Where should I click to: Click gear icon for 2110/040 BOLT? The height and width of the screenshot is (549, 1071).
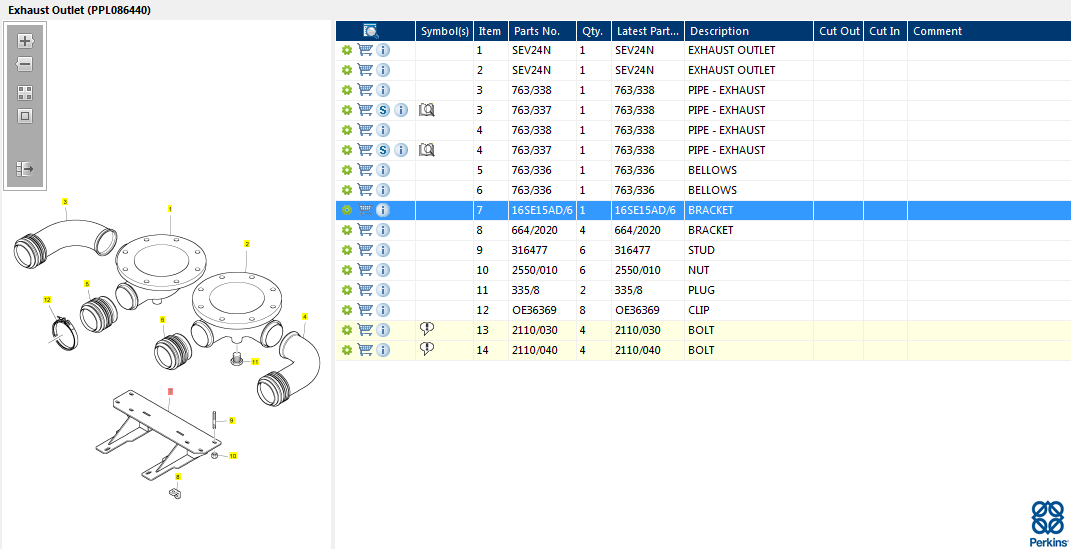click(347, 350)
